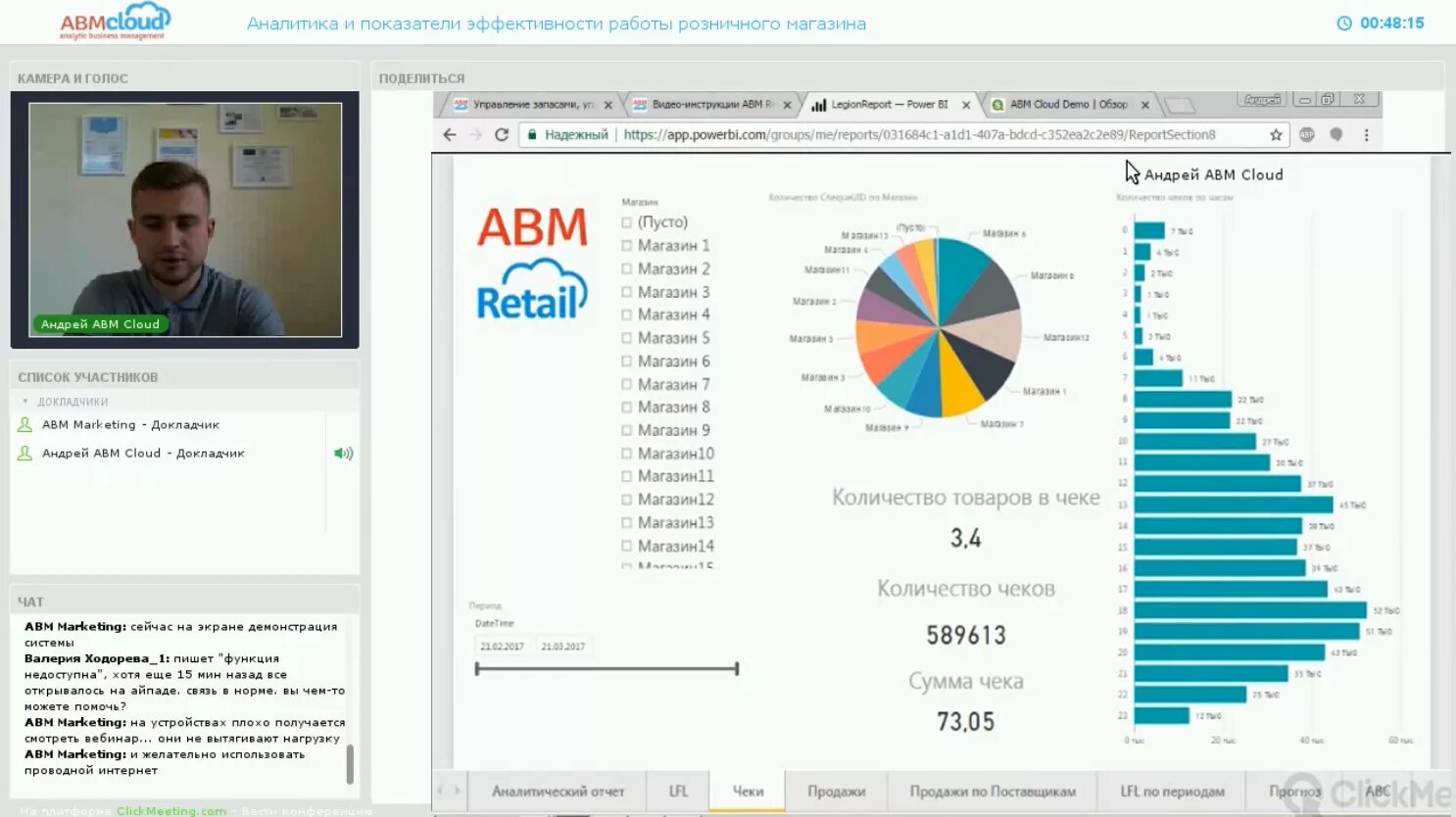Click the Количество чеков value 589613
1456x817 pixels.
tap(966, 636)
